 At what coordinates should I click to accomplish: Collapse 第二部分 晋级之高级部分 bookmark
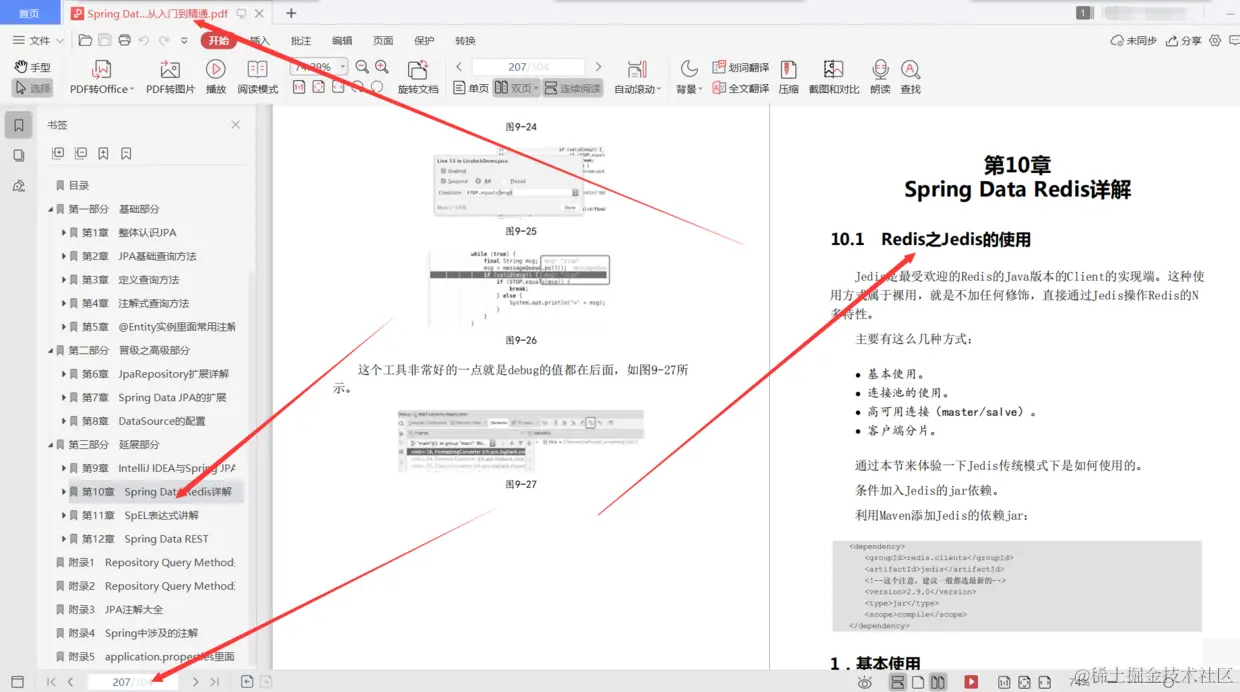pos(51,350)
